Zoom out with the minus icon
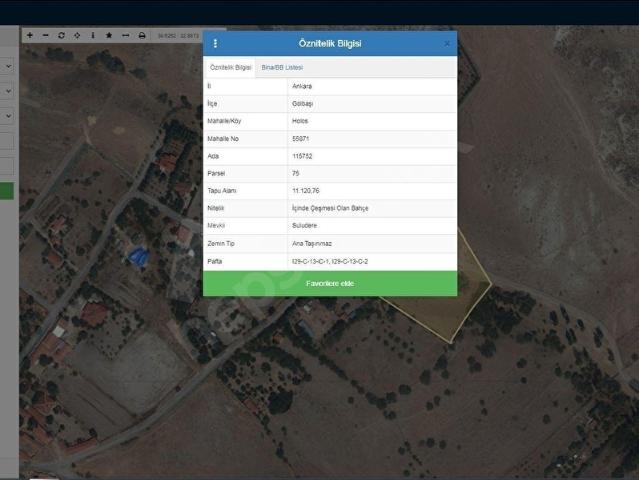The height and width of the screenshot is (480, 639). click(x=46, y=35)
